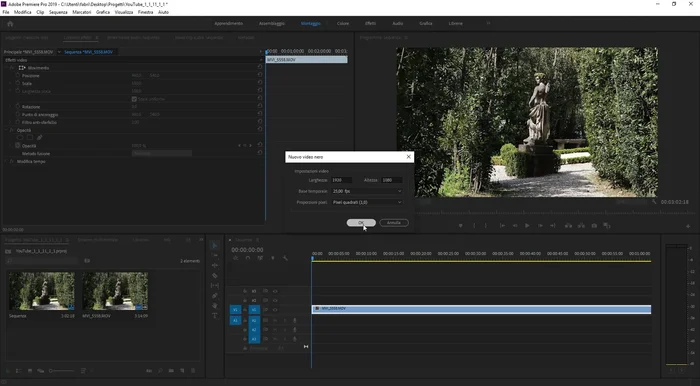This screenshot has width=700, height=386.
Task: Select the Ripple Edit tool
Action: point(215,265)
